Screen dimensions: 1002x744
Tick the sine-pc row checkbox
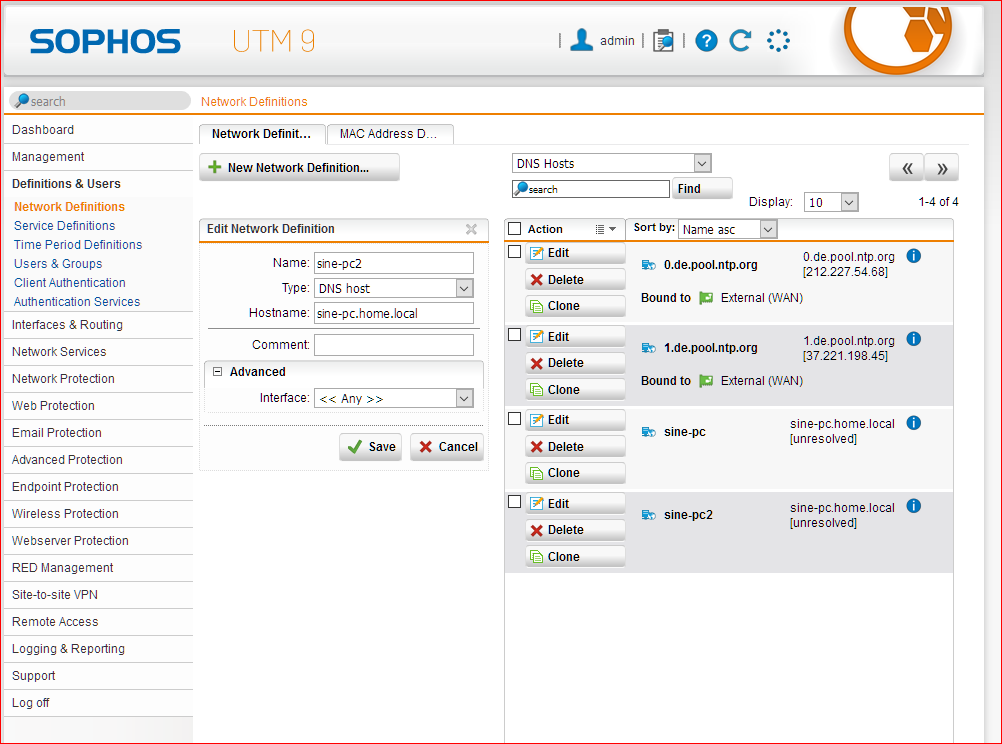(x=515, y=419)
